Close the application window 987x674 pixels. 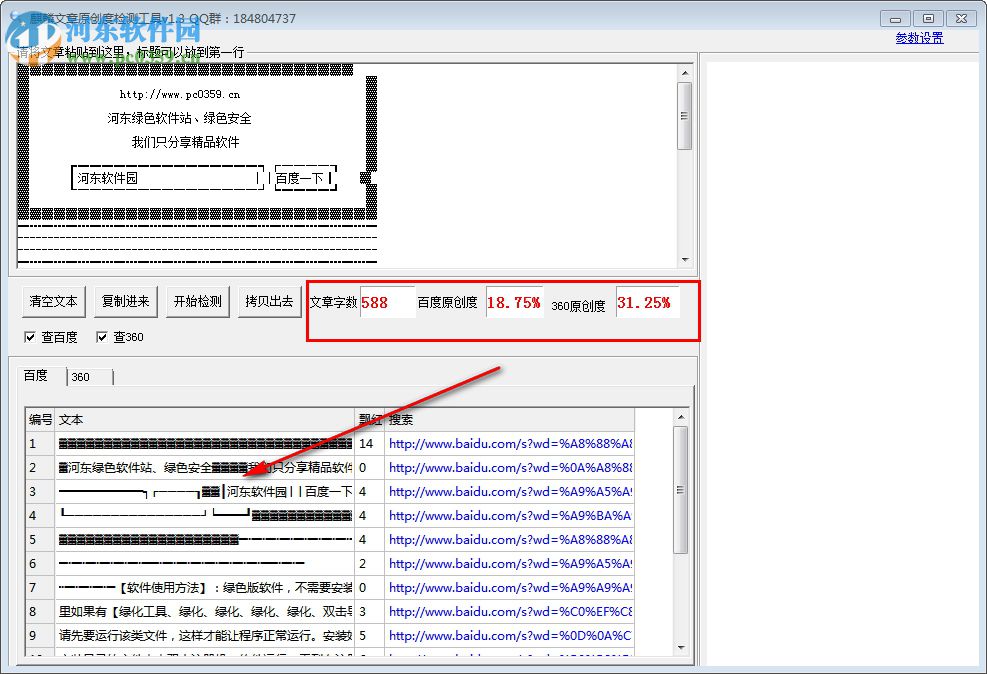pyautogui.click(x=961, y=19)
